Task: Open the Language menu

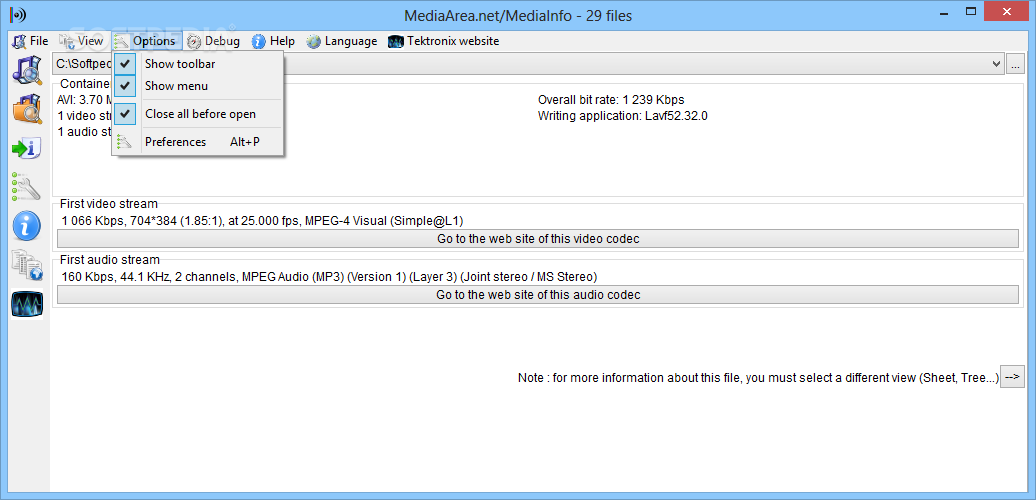Action: coord(342,41)
